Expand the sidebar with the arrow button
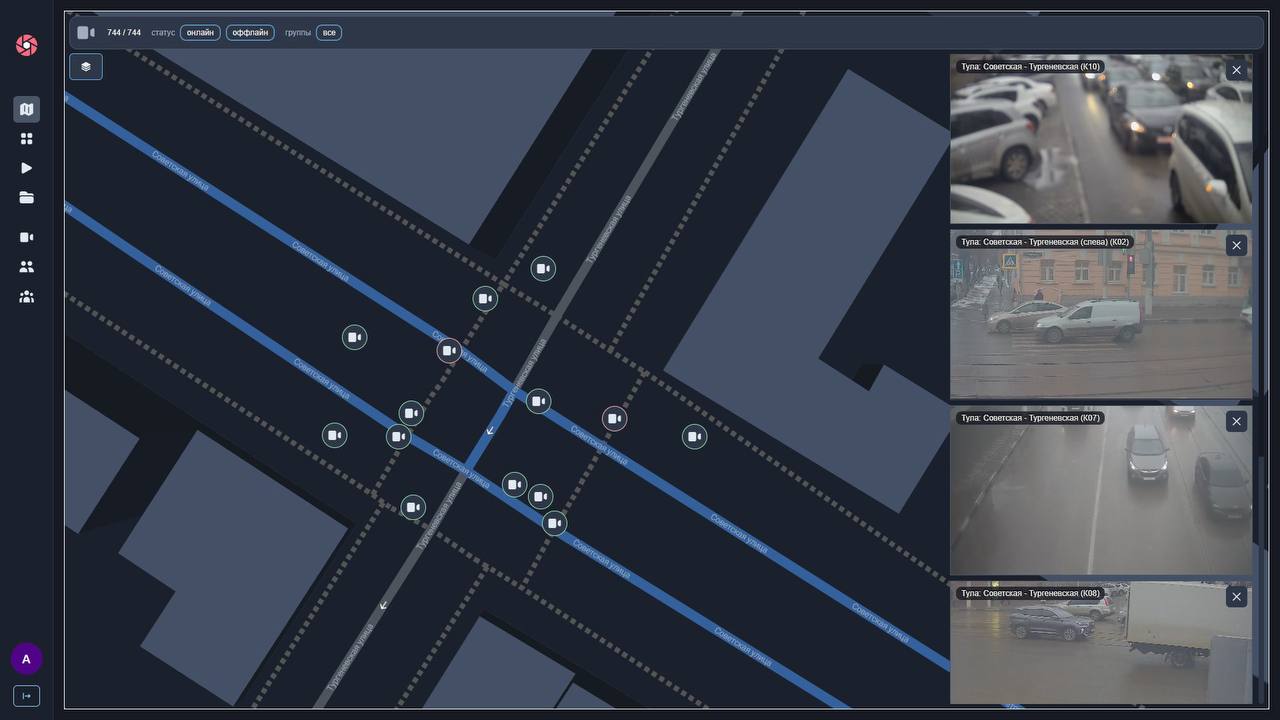The width and height of the screenshot is (1280, 720). coord(27,696)
